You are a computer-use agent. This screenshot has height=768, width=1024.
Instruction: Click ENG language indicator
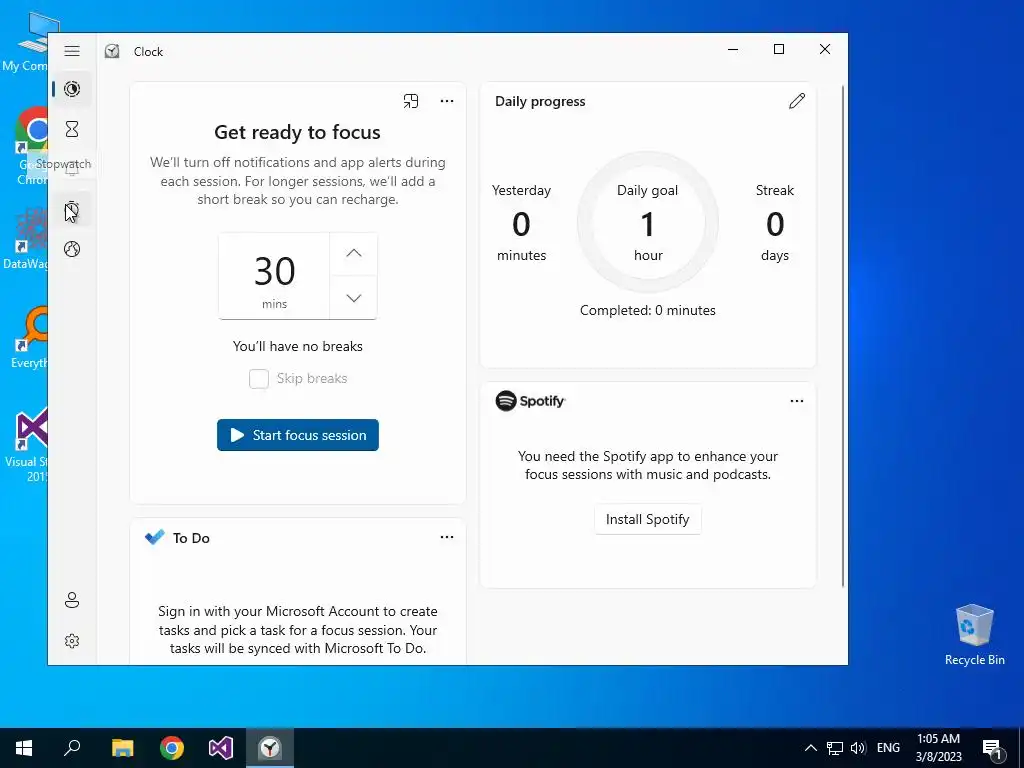pyautogui.click(x=888, y=748)
